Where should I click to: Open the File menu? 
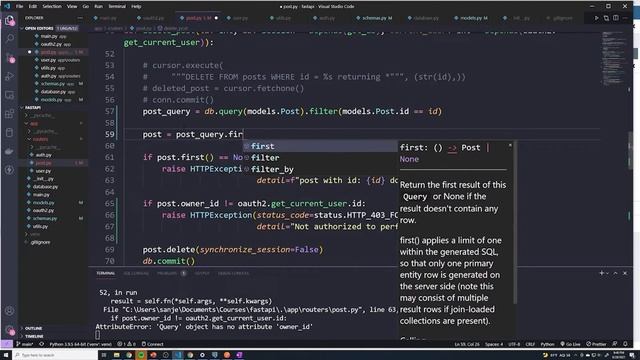19,6
